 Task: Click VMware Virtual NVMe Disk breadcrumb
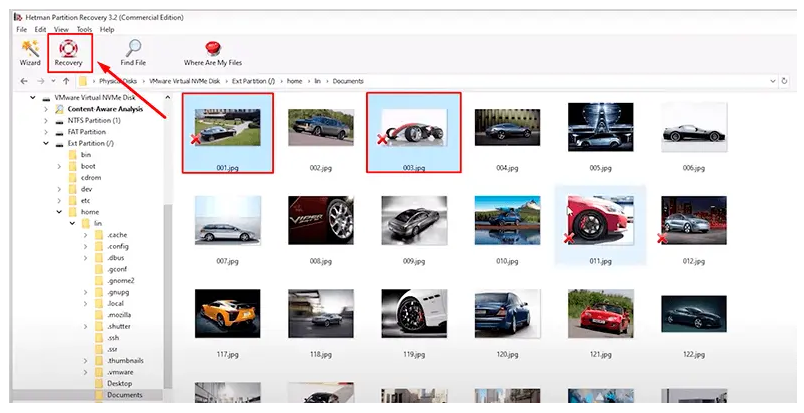(185, 81)
